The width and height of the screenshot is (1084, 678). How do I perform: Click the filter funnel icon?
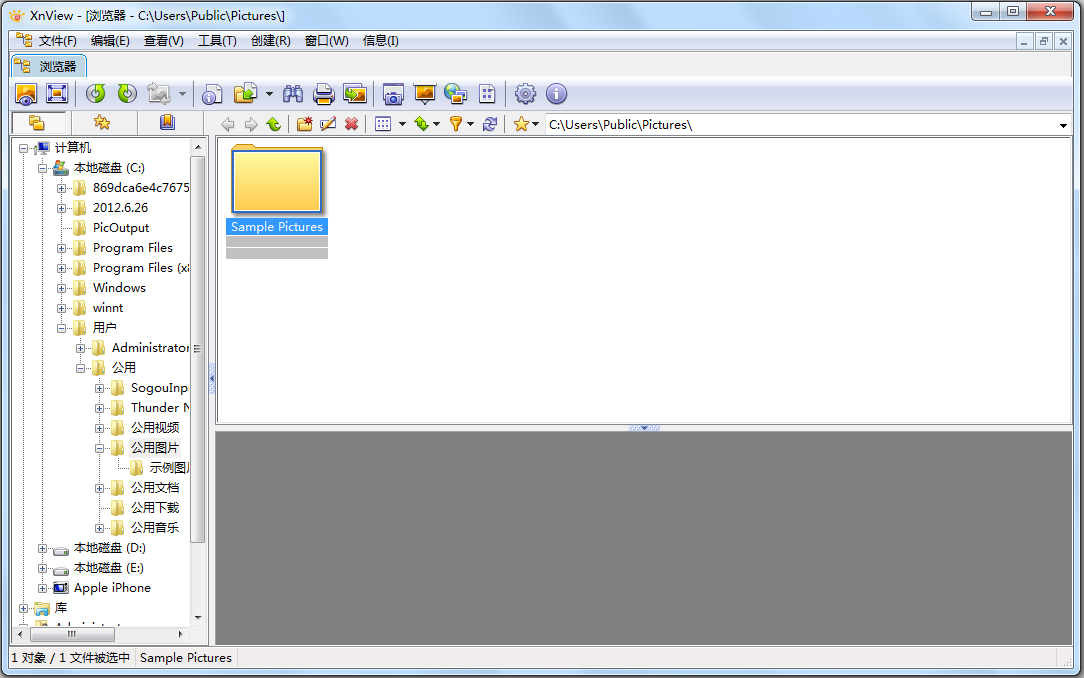456,124
